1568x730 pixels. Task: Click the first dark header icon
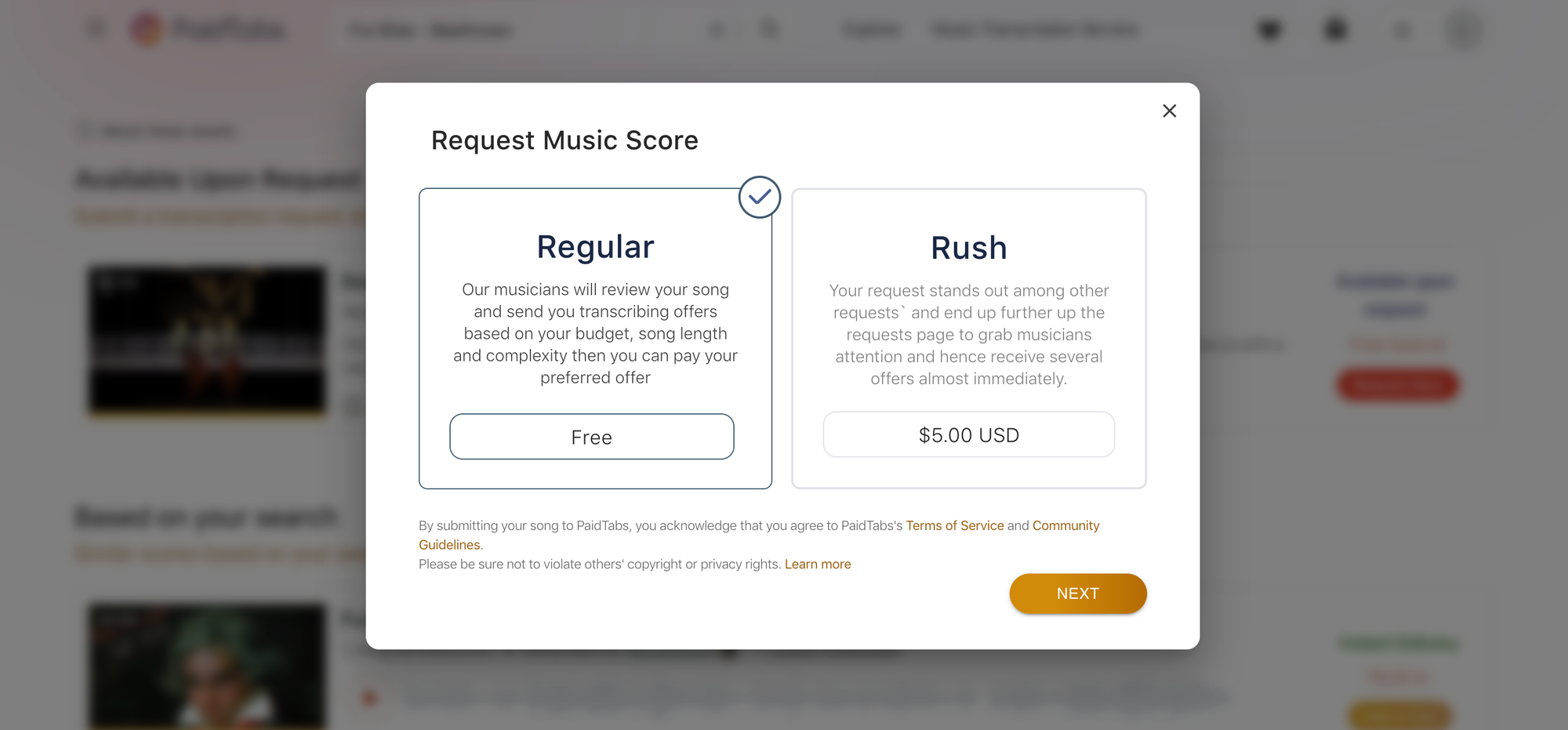click(x=1269, y=30)
